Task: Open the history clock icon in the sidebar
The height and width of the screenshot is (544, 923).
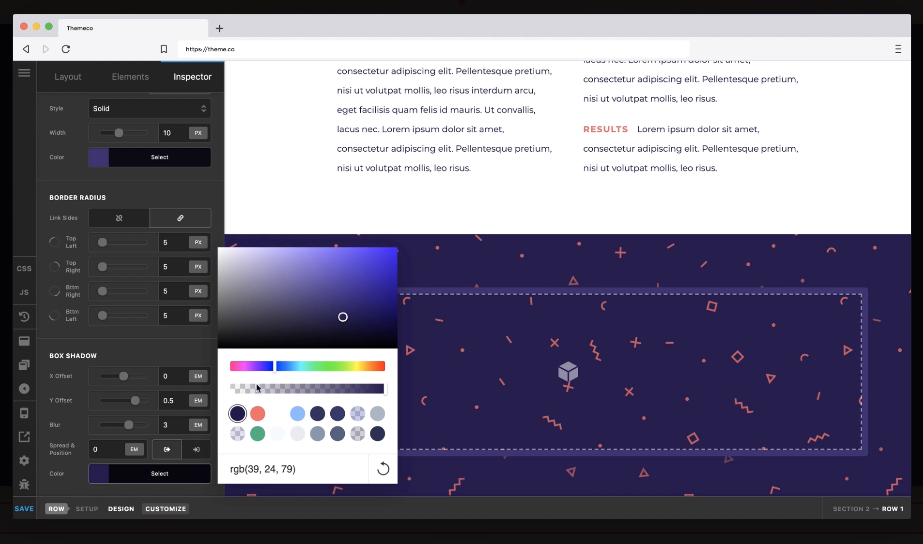Action: coord(24,317)
